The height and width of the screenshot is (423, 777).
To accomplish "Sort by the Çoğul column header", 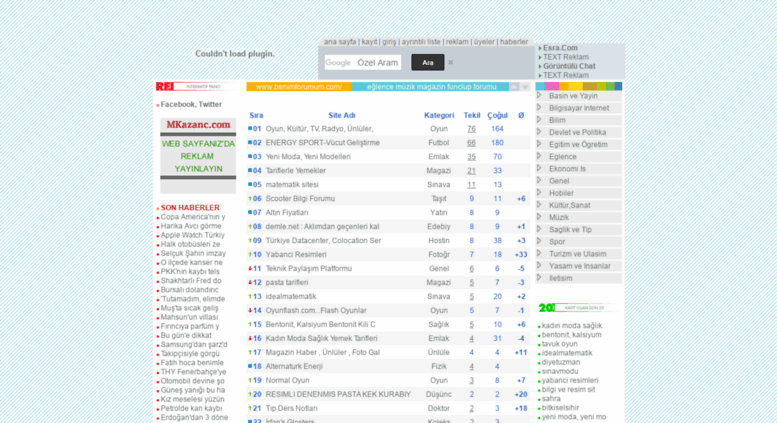I will coord(498,115).
